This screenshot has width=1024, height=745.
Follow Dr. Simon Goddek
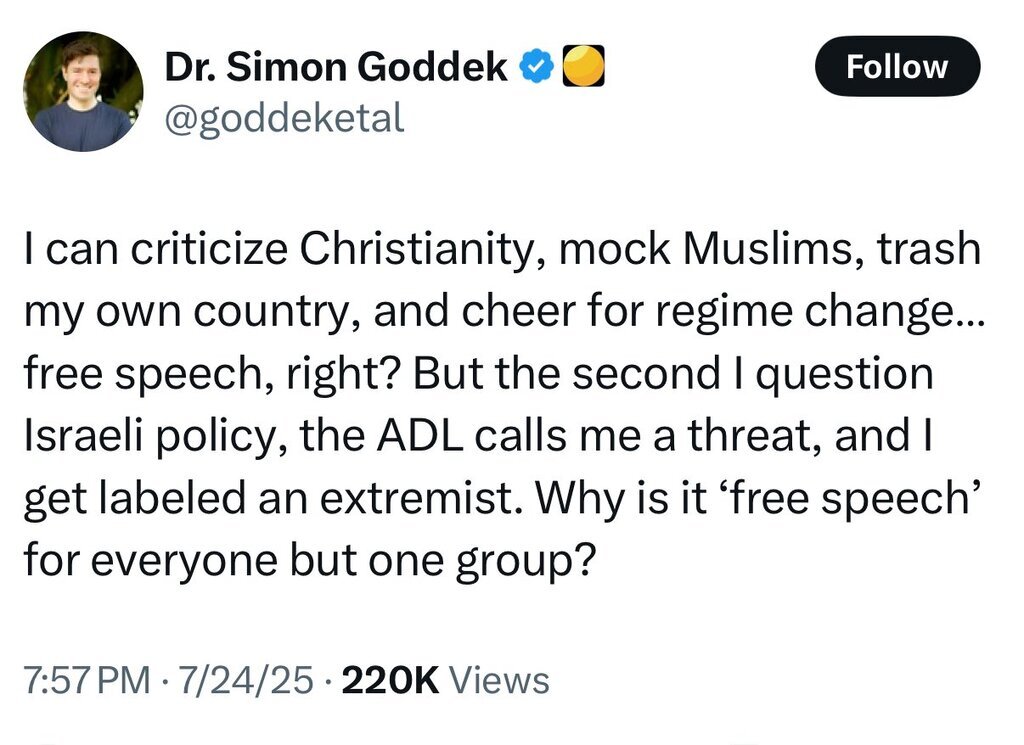click(x=897, y=67)
